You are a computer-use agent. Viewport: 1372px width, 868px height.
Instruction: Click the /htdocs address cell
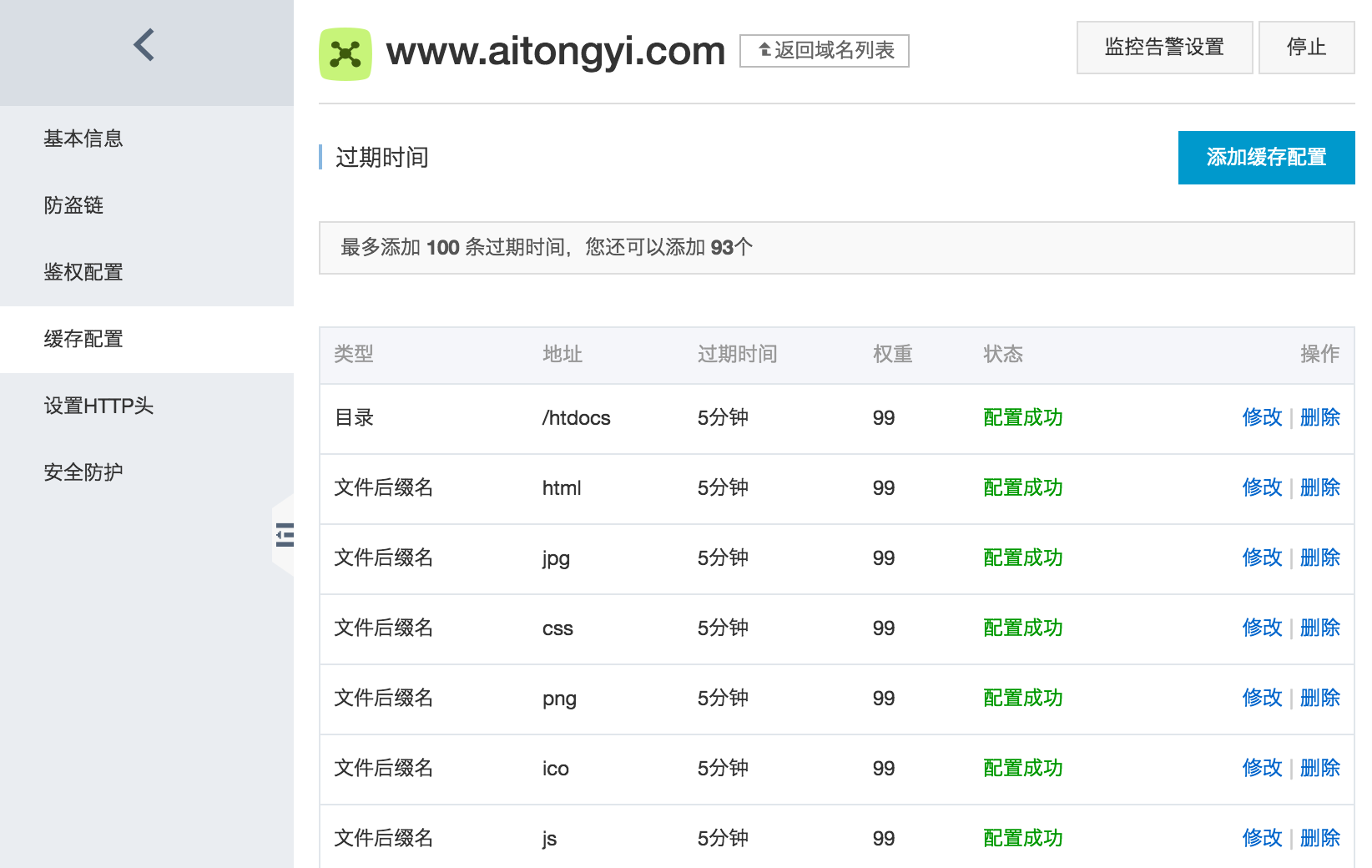coord(577,418)
